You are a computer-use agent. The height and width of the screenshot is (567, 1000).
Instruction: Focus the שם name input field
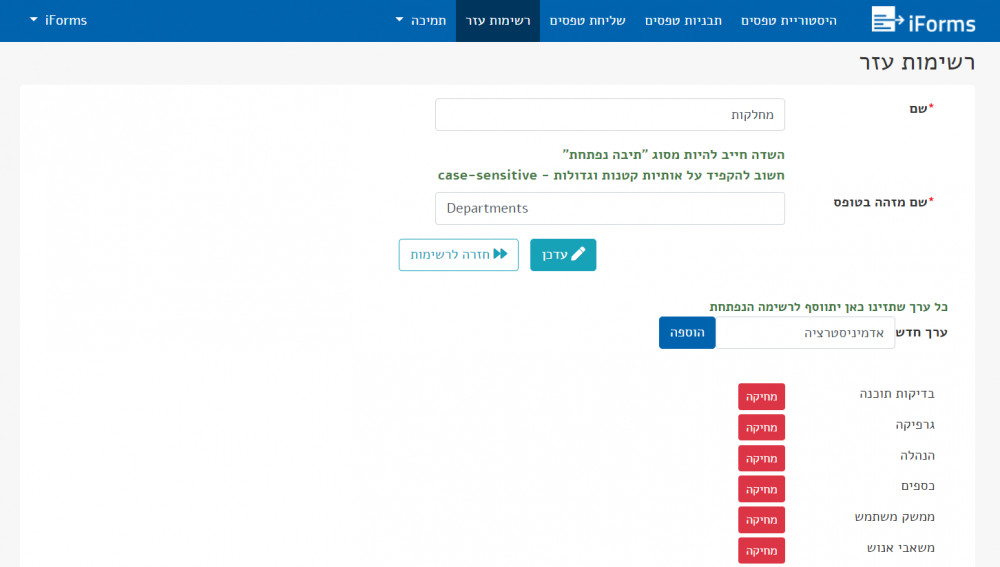pyautogui.click(x=610, y=115)
